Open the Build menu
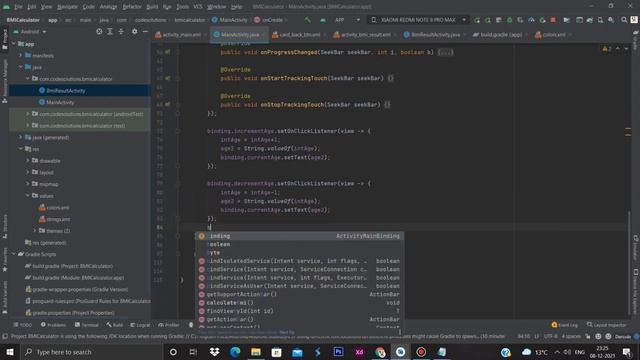640x360 pixels. point(152,7)
